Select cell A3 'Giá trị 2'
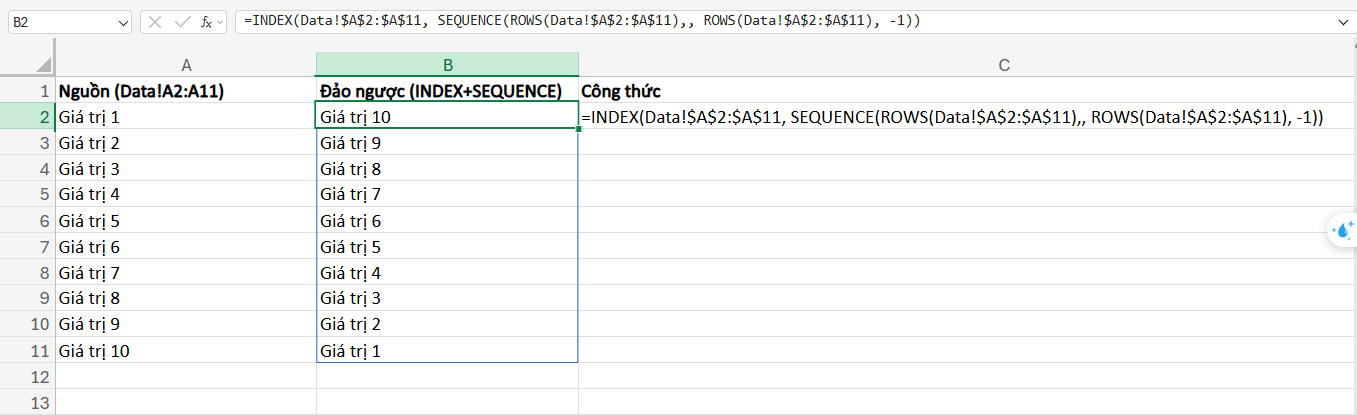 pyautogui.click(x=186, y=143)
